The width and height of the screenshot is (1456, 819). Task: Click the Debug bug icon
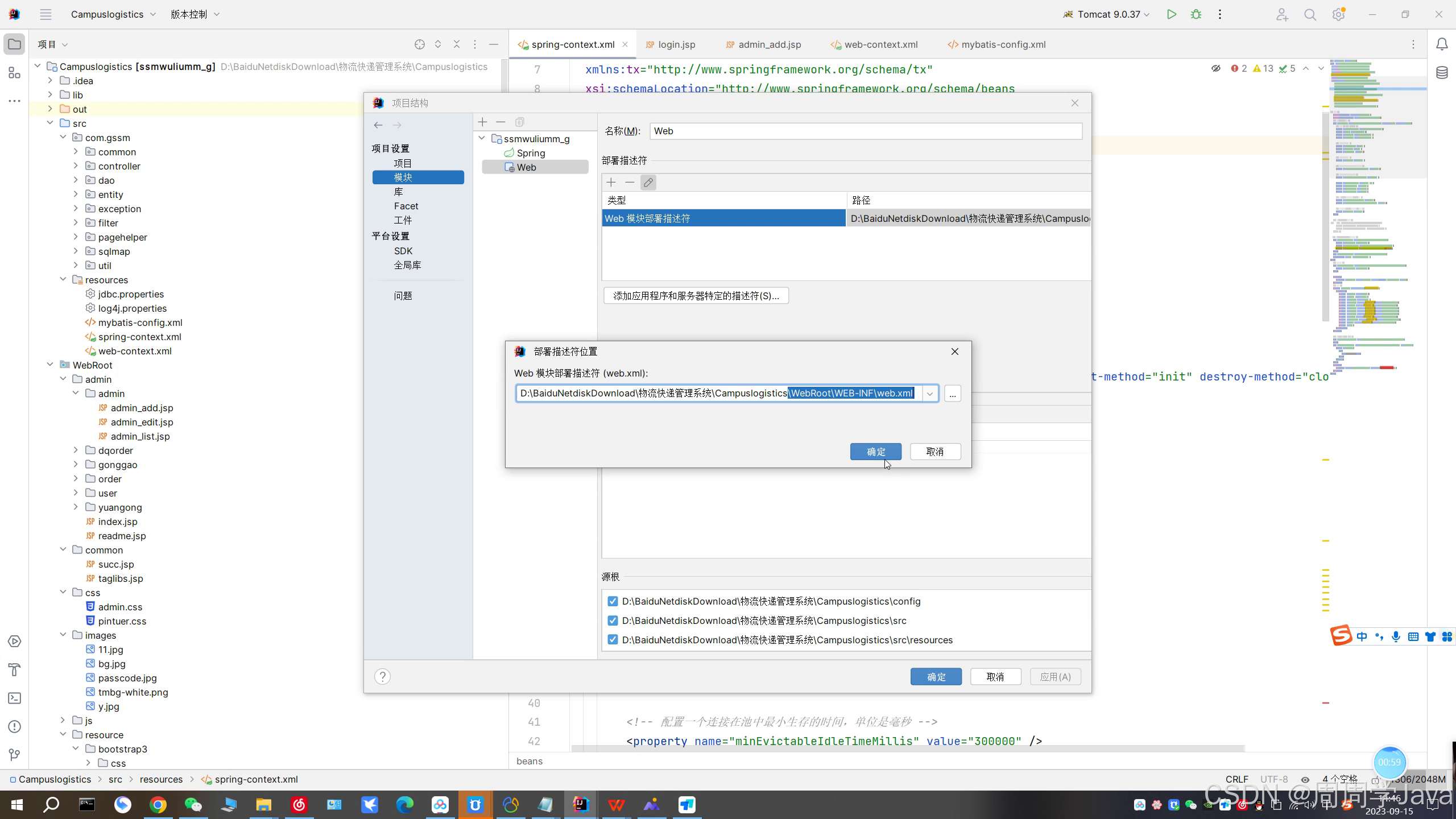[1196, 15]
